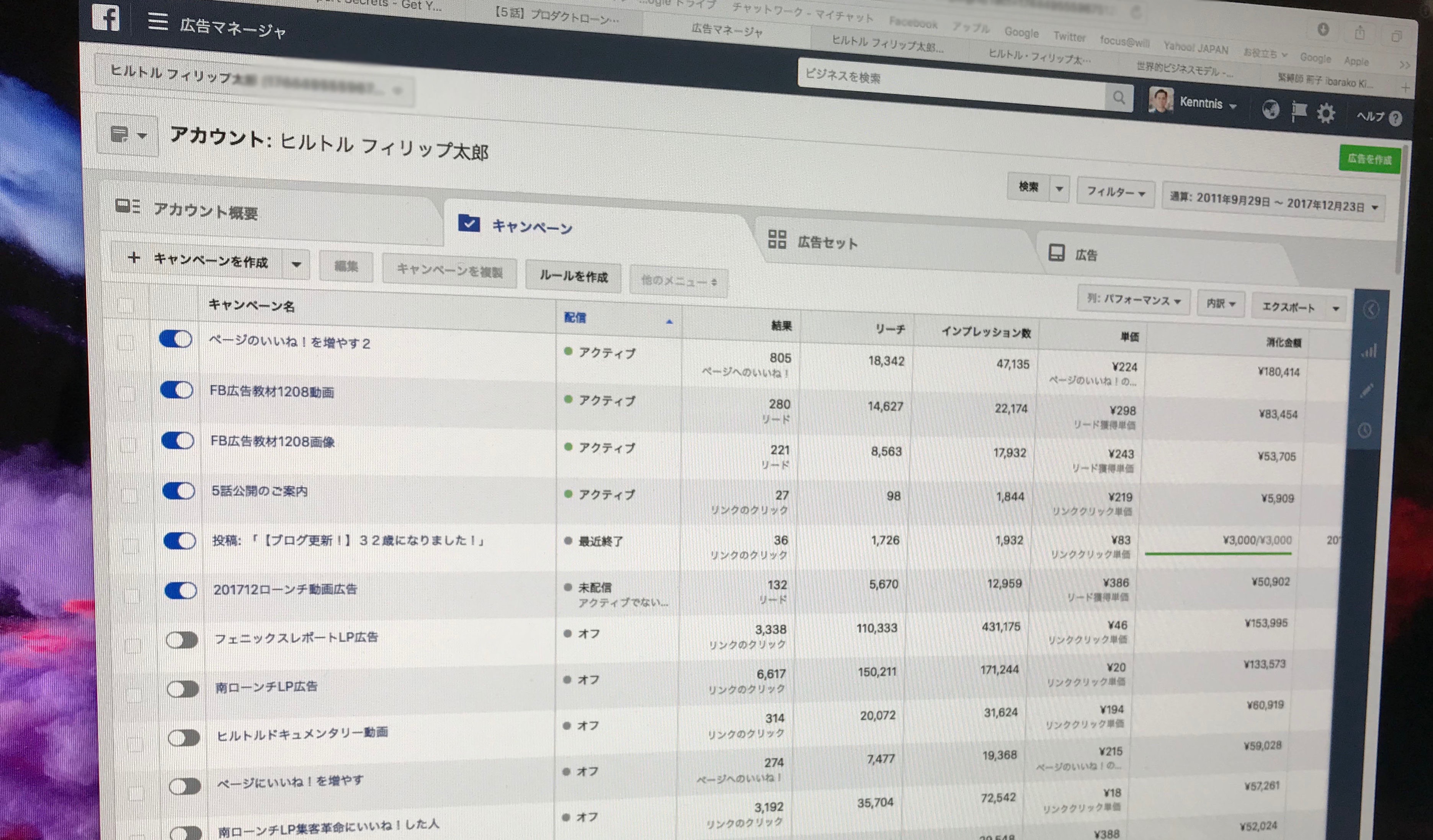Screen dimensions: 1433x840
Task: Open the Kenntnis user dropdown
Action: point(1208,103)
